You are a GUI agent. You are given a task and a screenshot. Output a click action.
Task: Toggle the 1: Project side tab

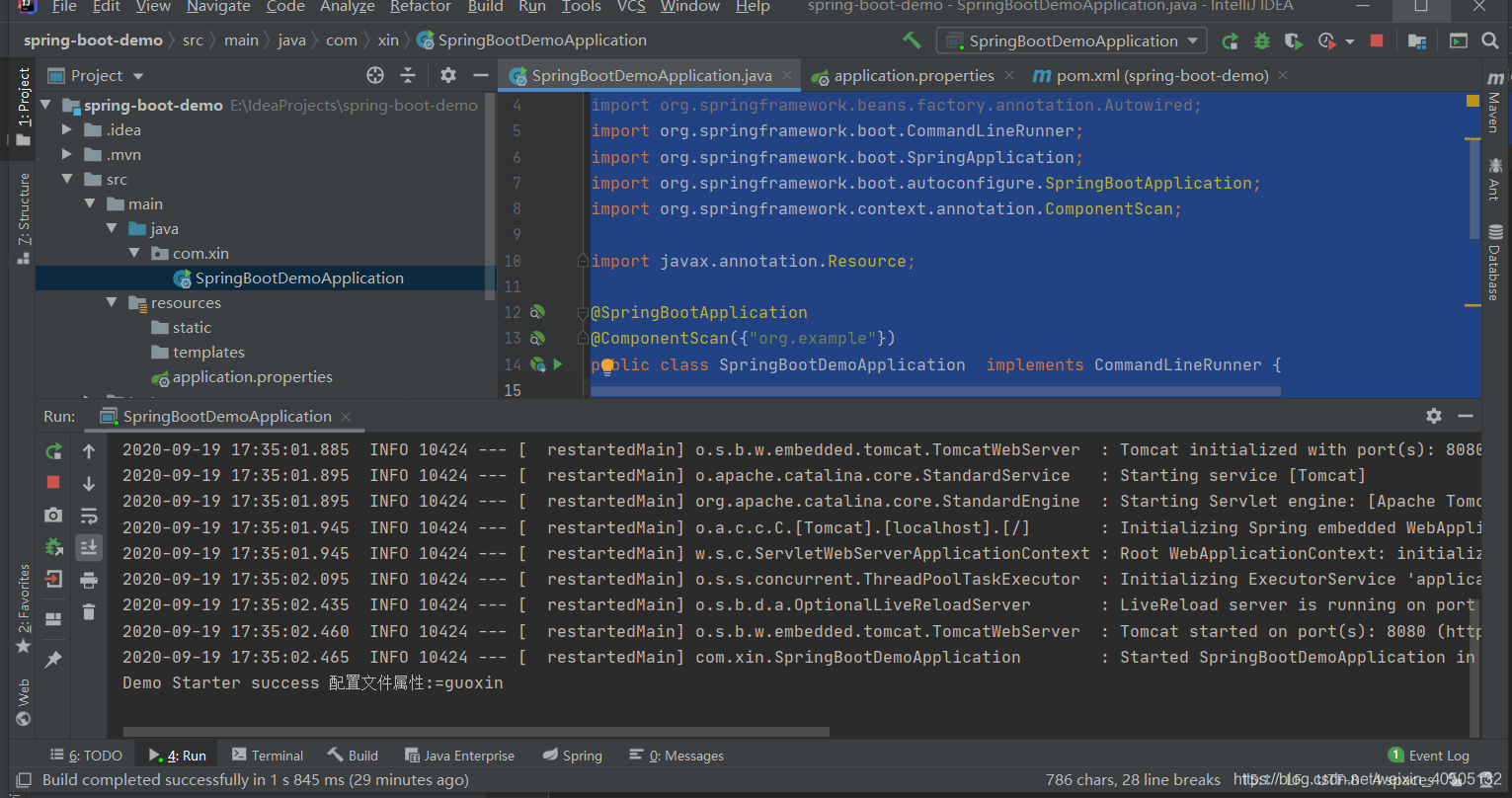23,109
